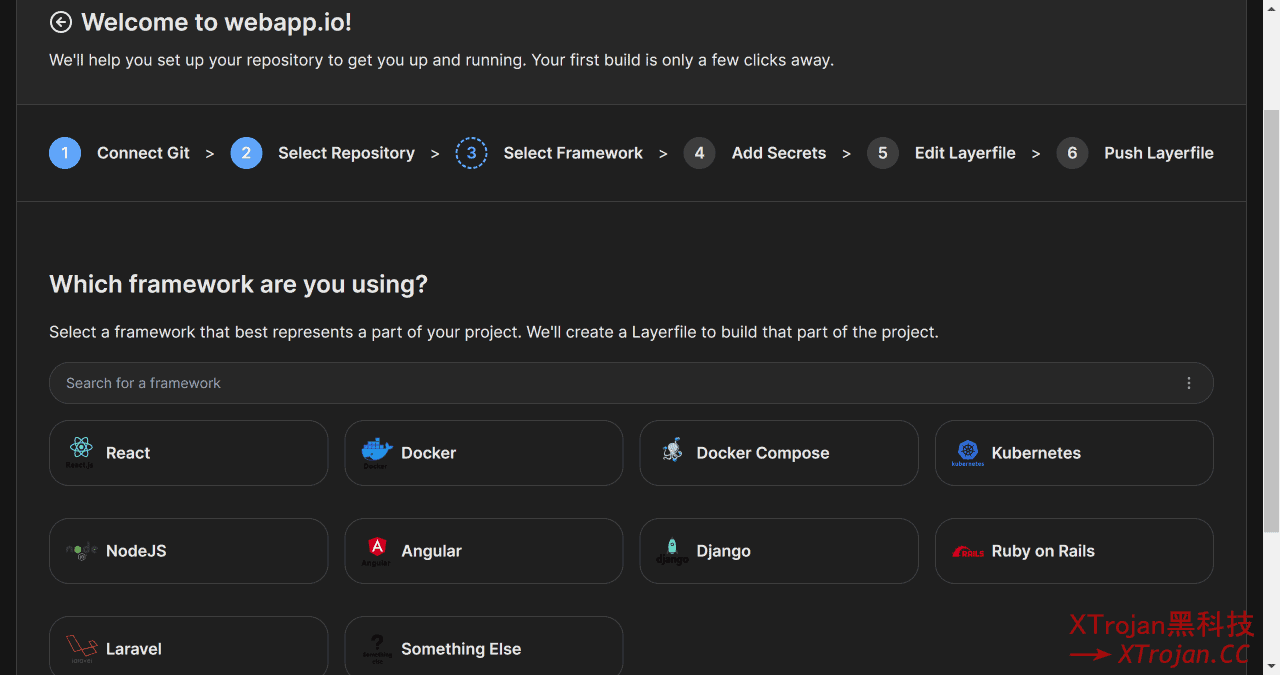Click step 6 circle for Push Layerfile
The width and height of the screenshot is (1280, 675).
click(x=1072, y=153)
